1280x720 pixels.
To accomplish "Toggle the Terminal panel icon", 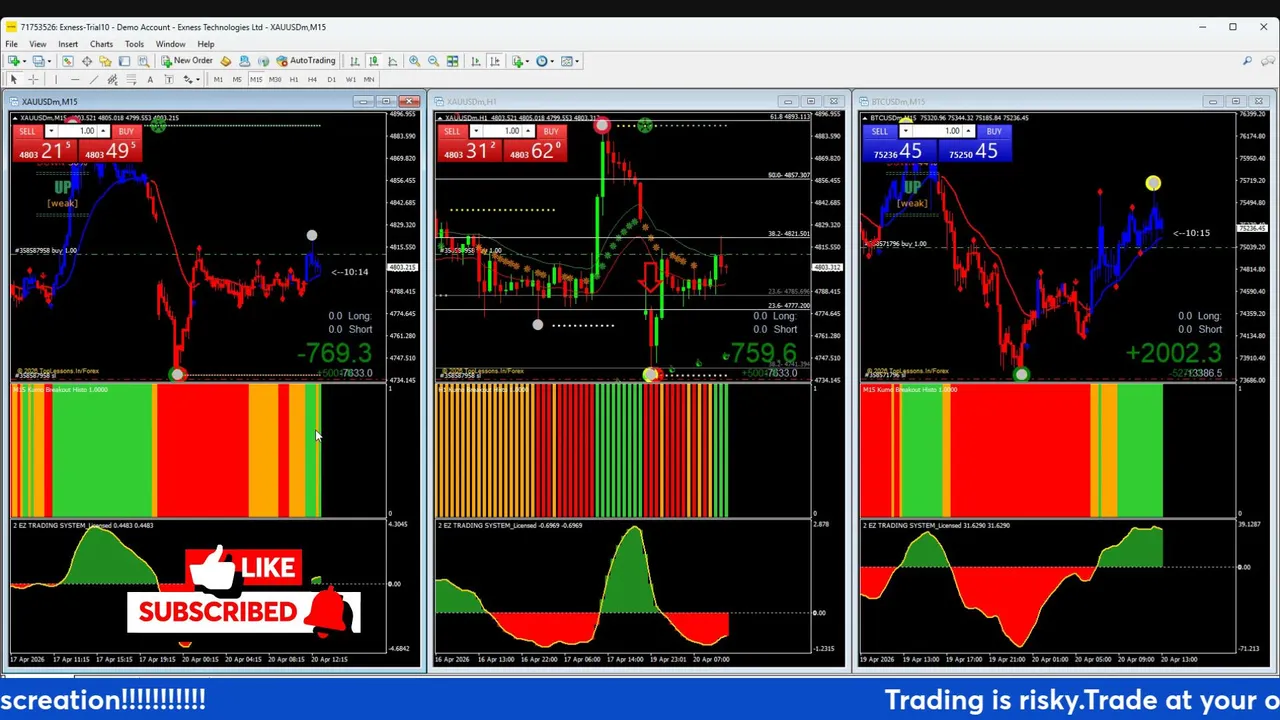I will click(x=124, y=61).
